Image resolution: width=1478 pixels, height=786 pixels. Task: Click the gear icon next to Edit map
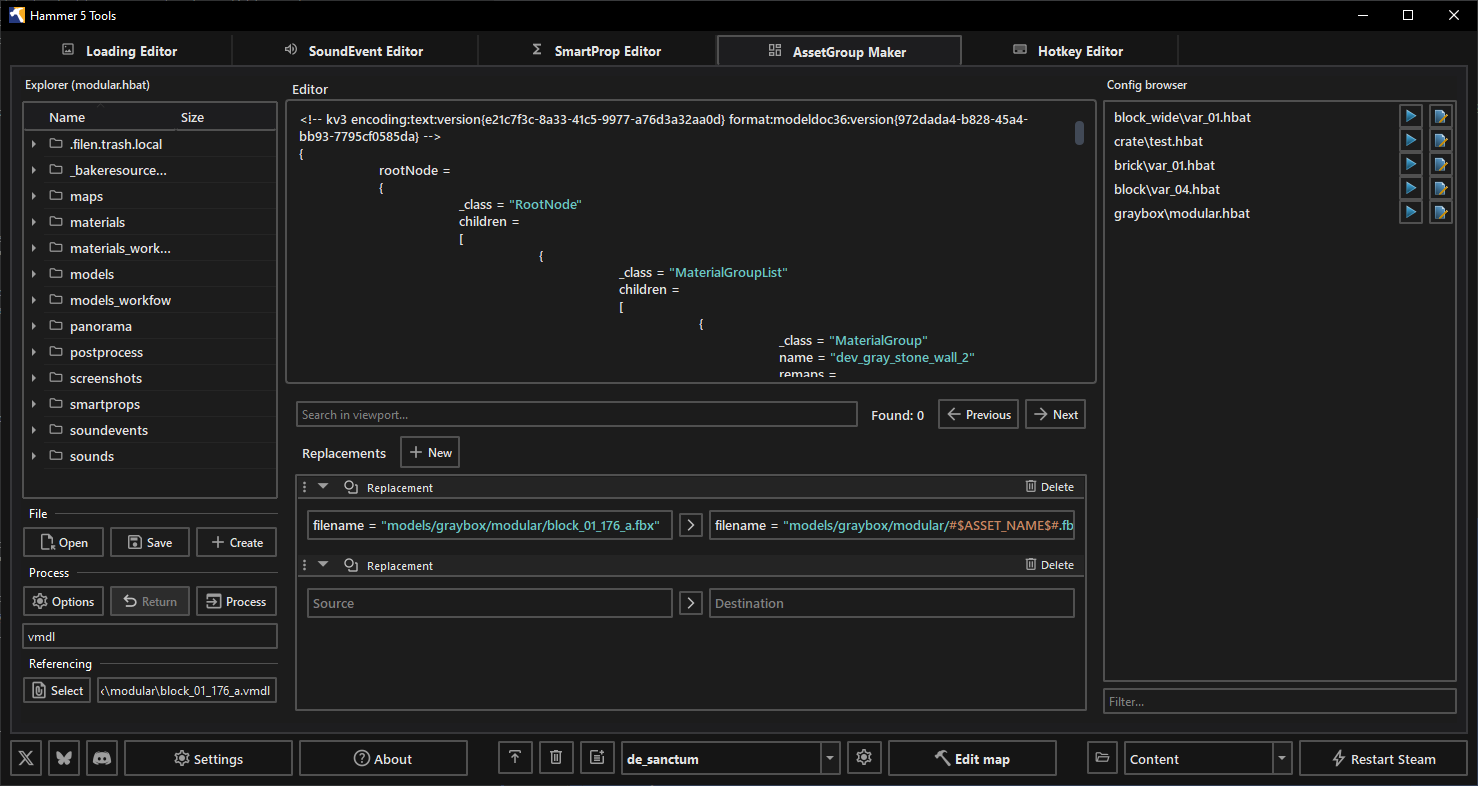[864, 758]
